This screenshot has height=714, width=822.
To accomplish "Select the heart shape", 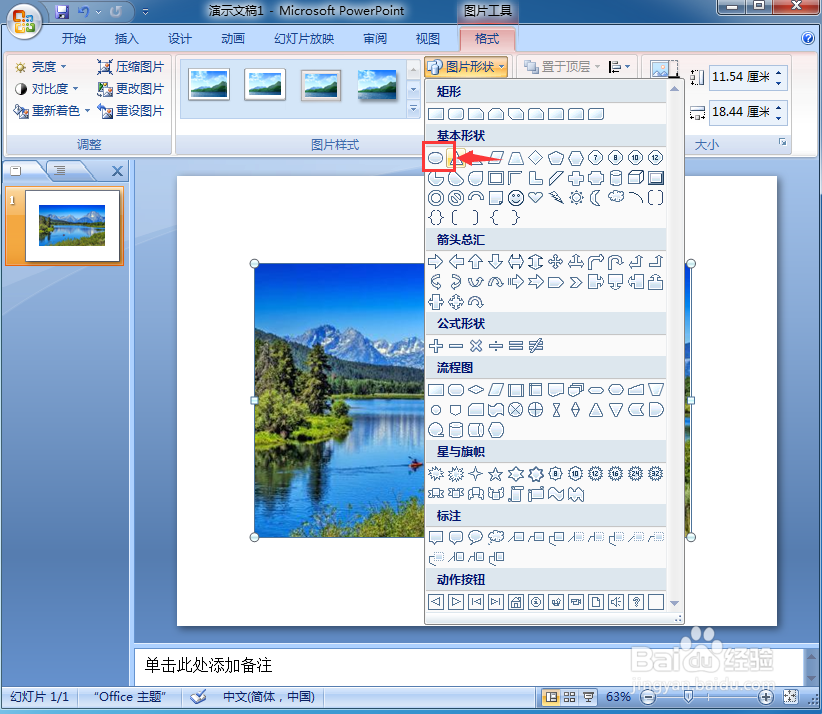I will click(535, 198).
